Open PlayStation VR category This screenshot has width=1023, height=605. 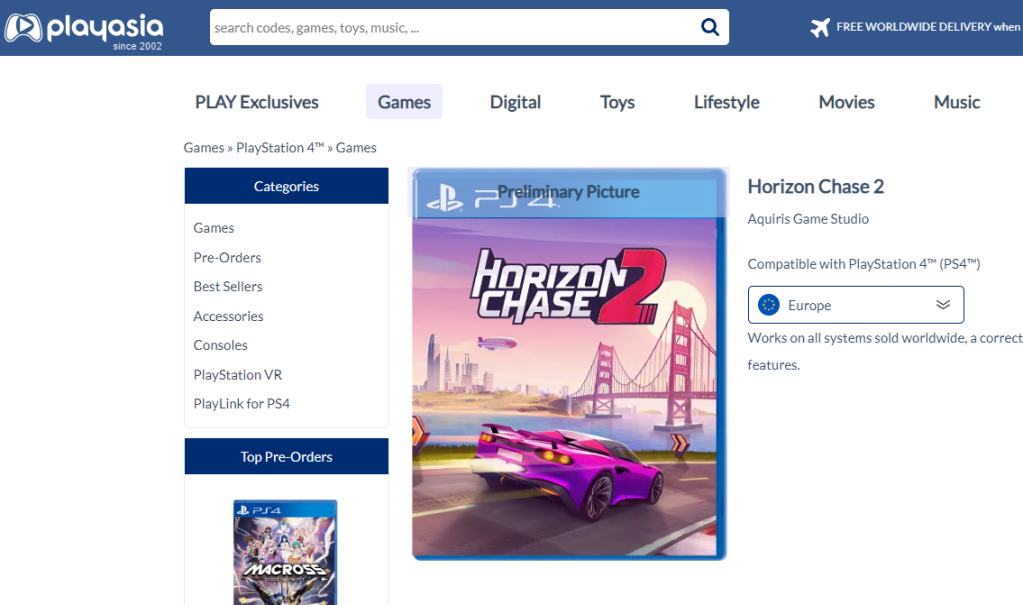pos(238,374)
